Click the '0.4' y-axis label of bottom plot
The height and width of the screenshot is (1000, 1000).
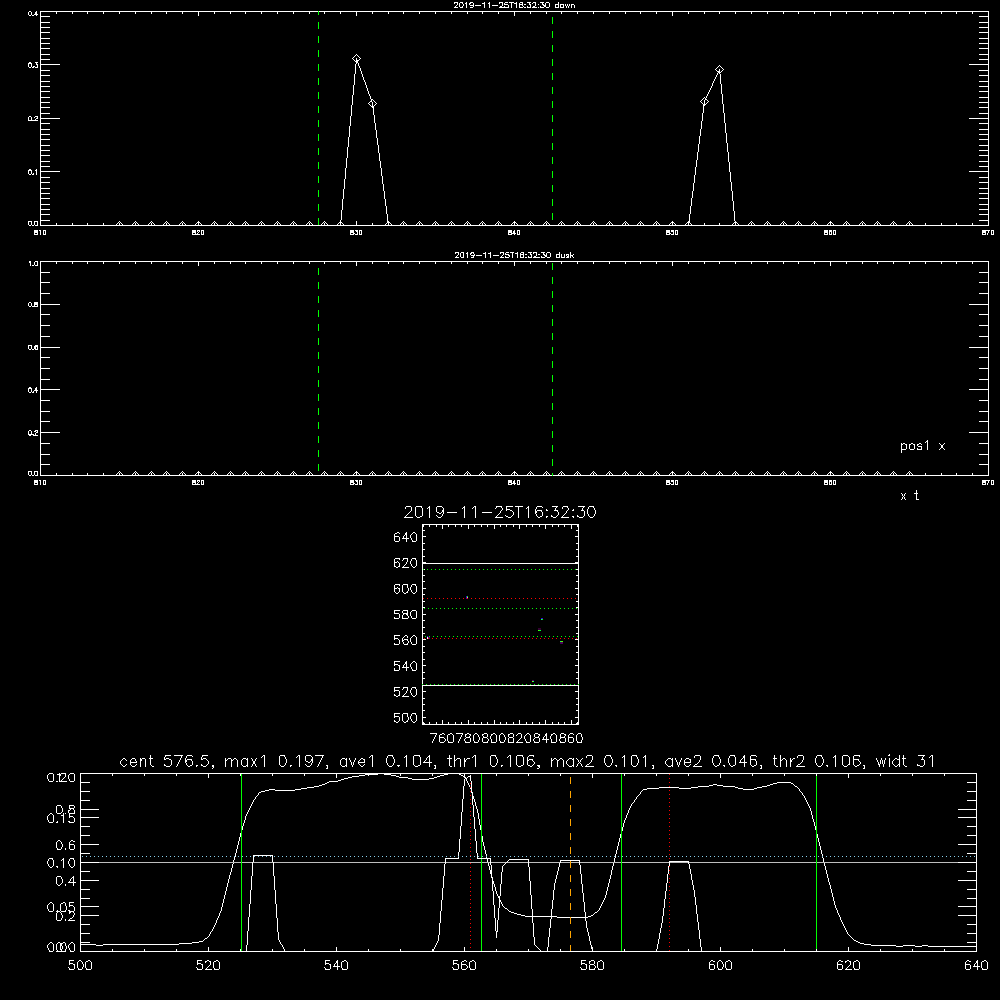(66, 881)
